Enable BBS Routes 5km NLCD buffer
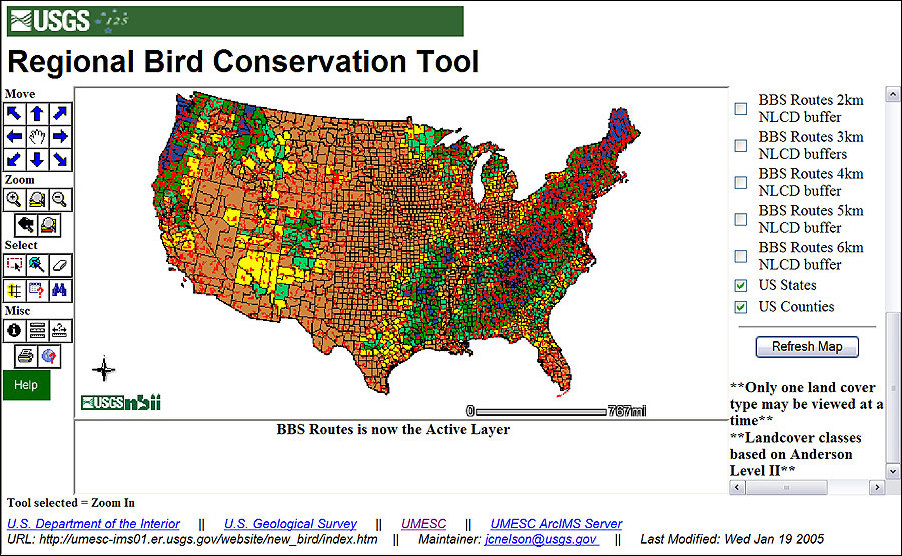The height and width of the screenshot is (556, 902). pyautogui.click(x=741, y=219)
